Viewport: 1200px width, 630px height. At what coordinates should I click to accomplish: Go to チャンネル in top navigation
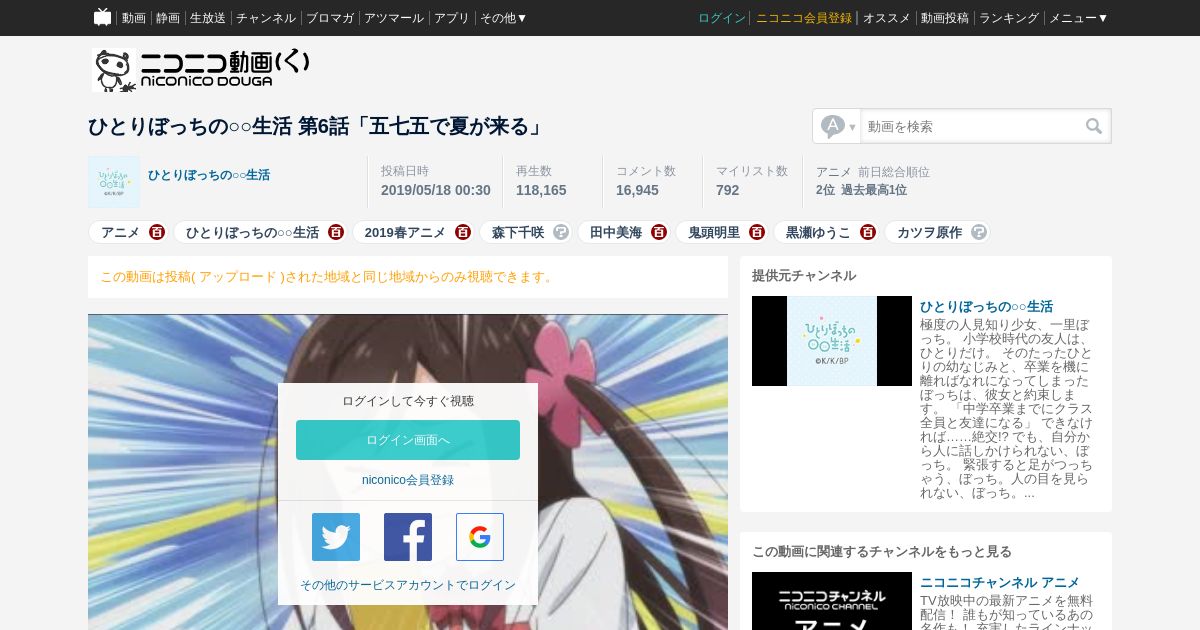point(266,18)
